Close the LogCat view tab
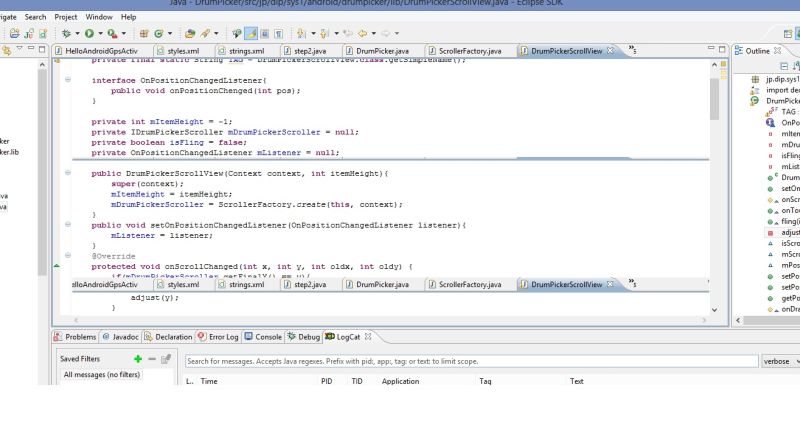Screen dimensions: 800x438 (368, 336)
